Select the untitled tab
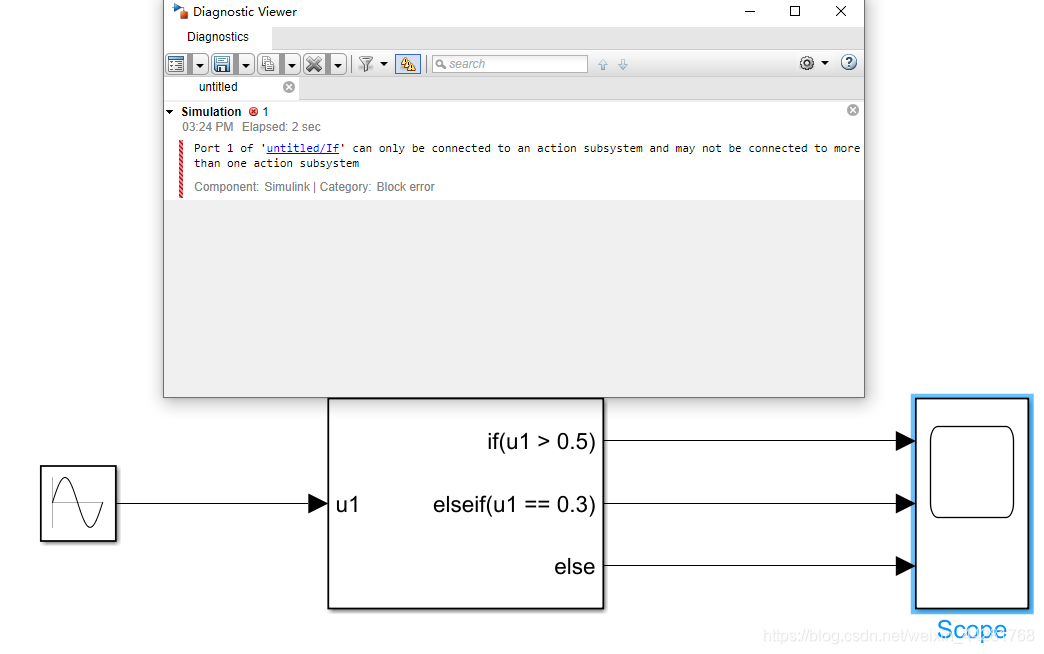The image size is (1044, 654). click(x=218, y=86)
